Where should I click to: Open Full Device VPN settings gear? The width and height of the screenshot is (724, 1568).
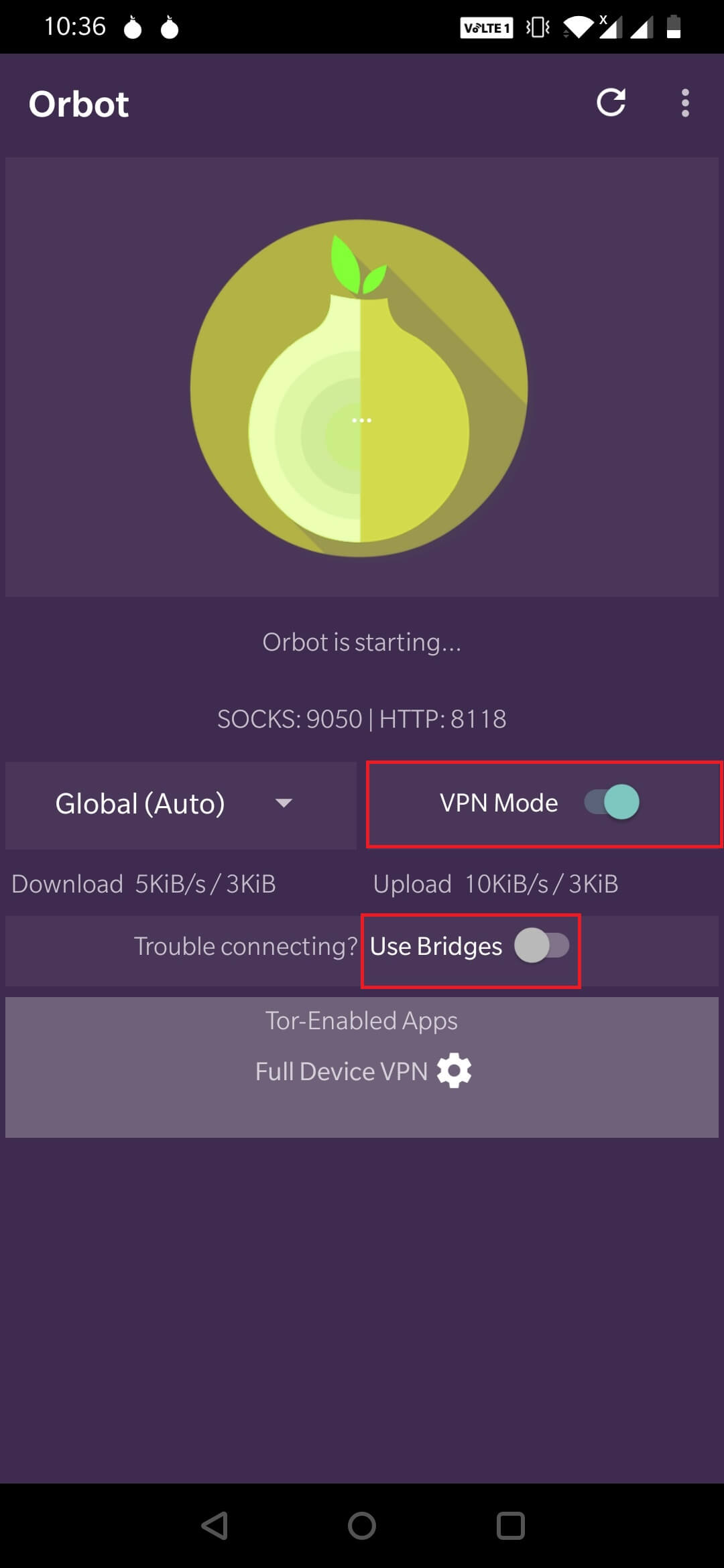pos(455,1071)
